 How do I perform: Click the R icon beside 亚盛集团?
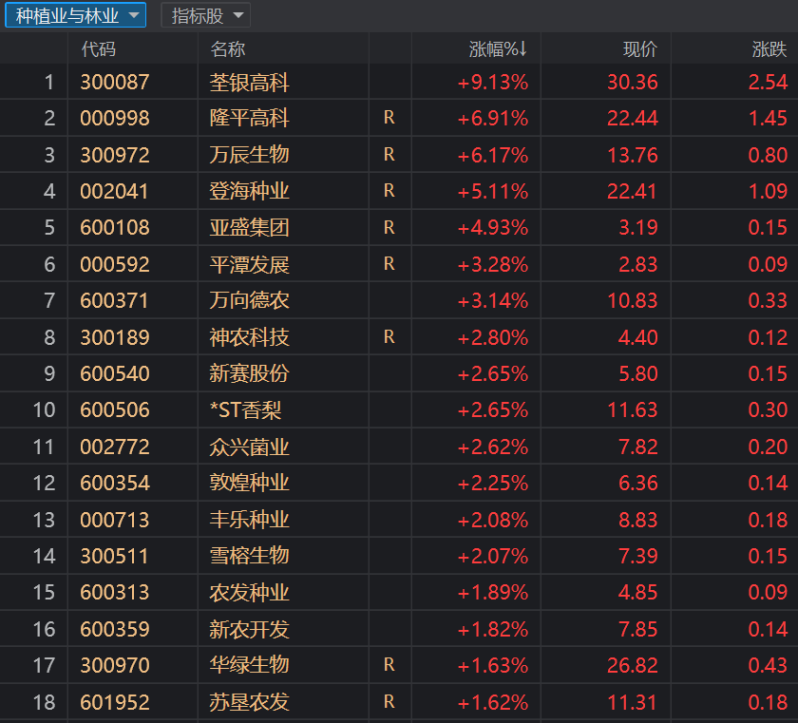click(x=389, y=228)
